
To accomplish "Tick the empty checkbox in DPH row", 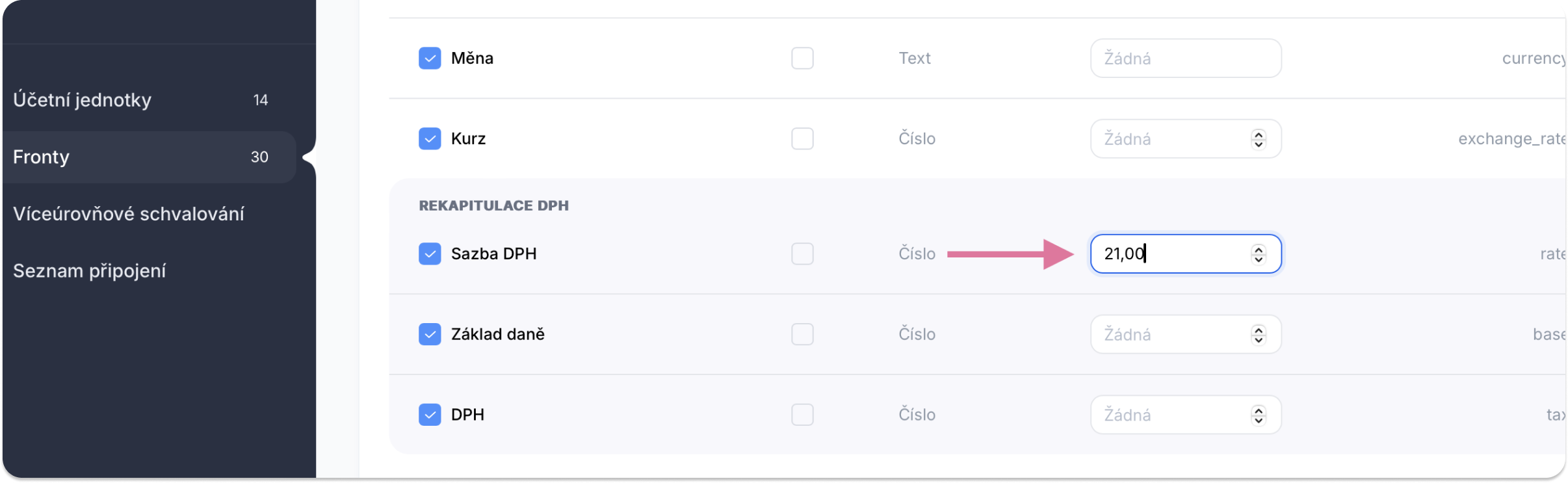I will (802, 415).
